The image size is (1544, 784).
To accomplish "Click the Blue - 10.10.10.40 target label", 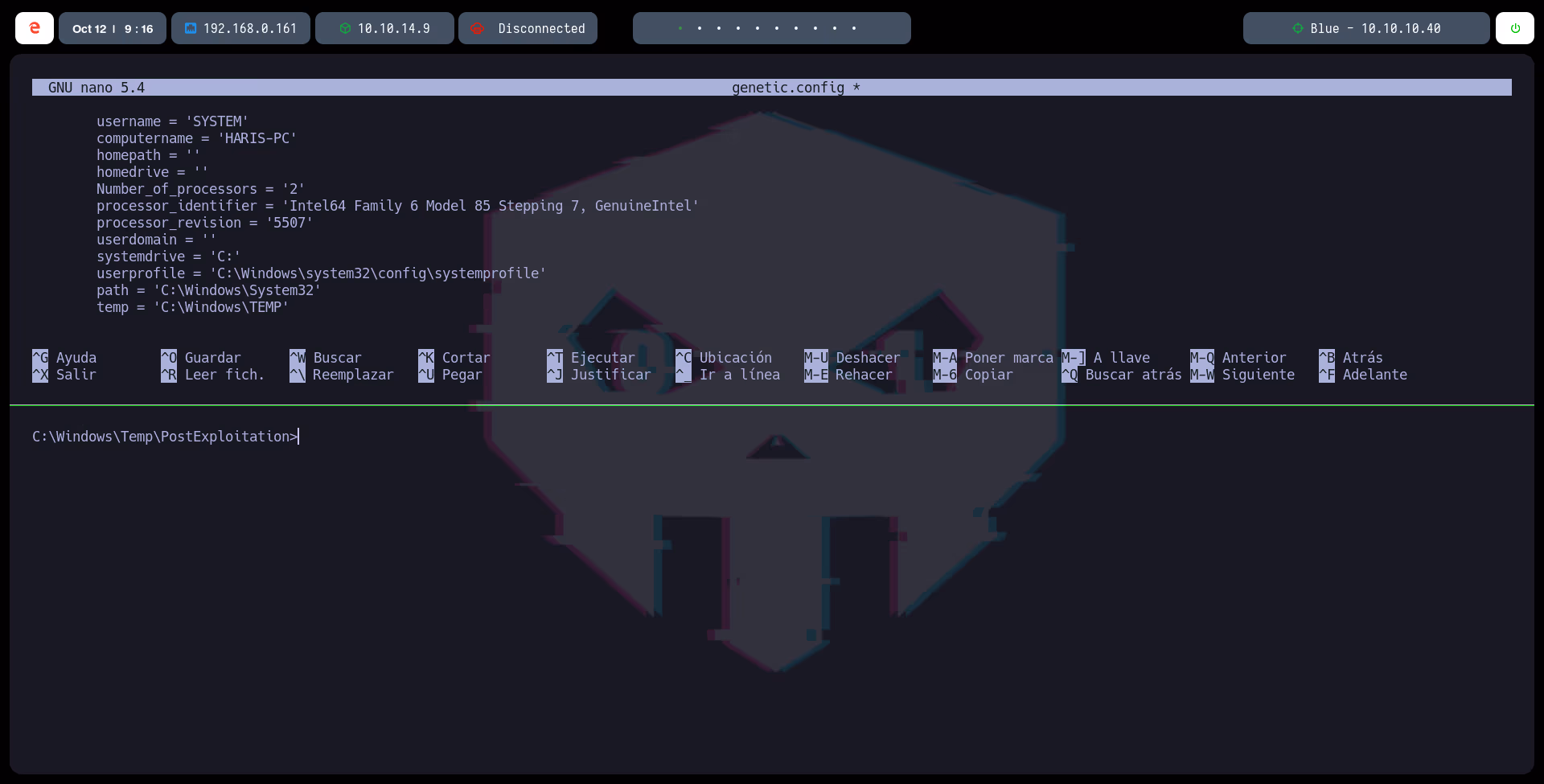I will tap(1375, 28).
